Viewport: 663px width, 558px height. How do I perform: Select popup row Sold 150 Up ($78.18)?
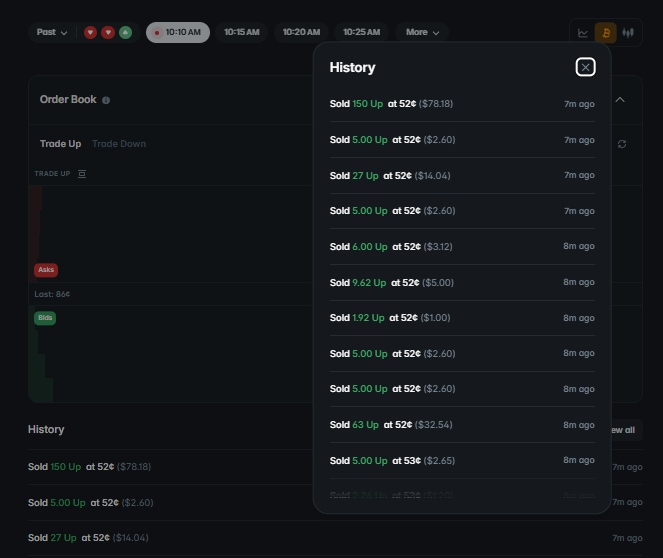click(462, 104)
